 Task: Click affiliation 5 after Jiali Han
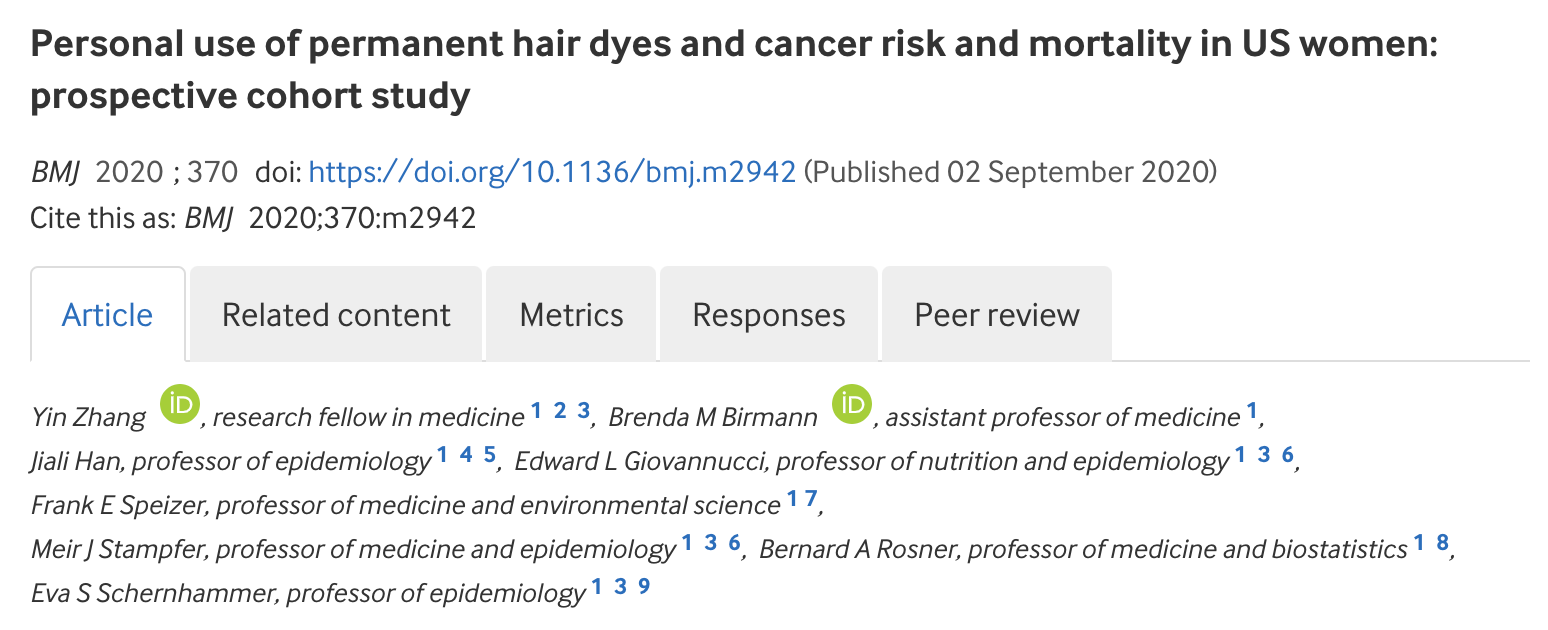[x=490, y=455]
